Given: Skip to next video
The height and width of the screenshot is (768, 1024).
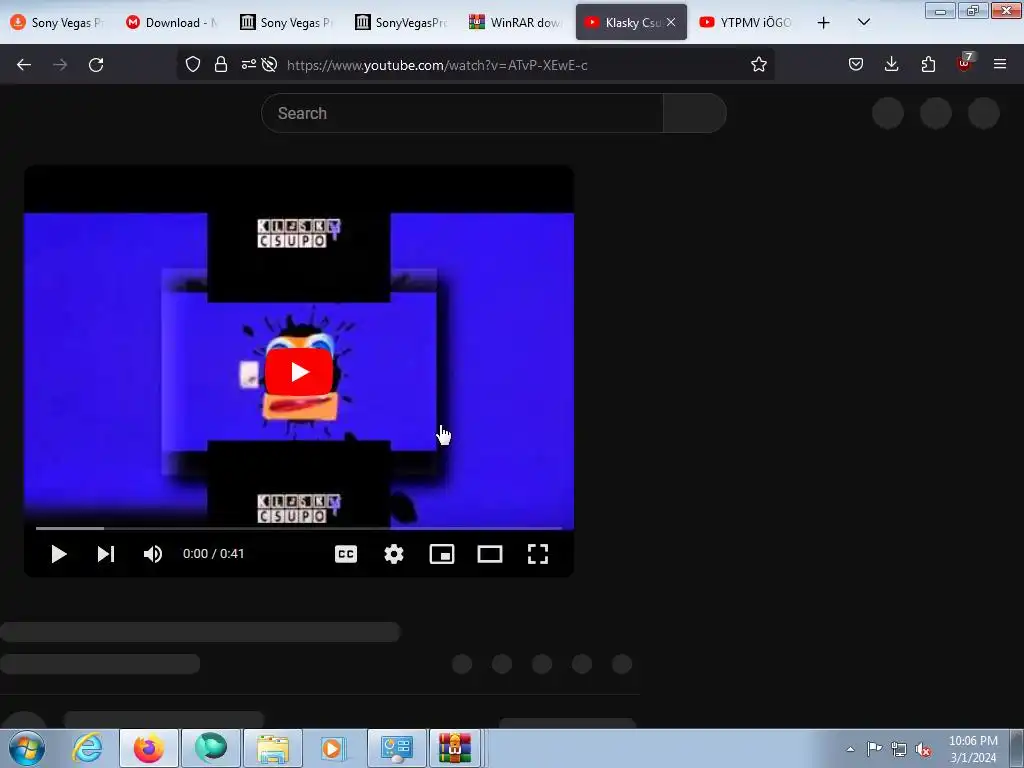Looking at the screenshot, I should (106, 554).
